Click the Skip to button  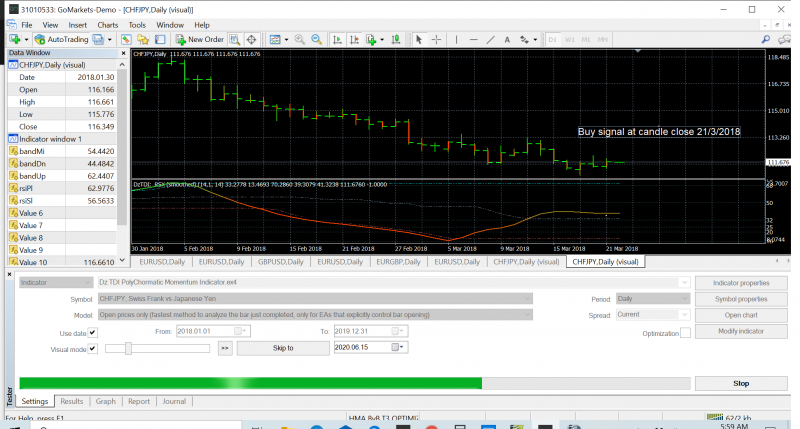tap(282, 348)
